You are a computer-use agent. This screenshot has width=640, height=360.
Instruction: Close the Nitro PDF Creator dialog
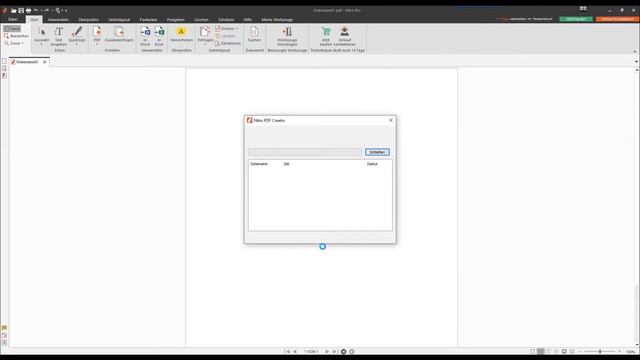(x=391, y=120)
